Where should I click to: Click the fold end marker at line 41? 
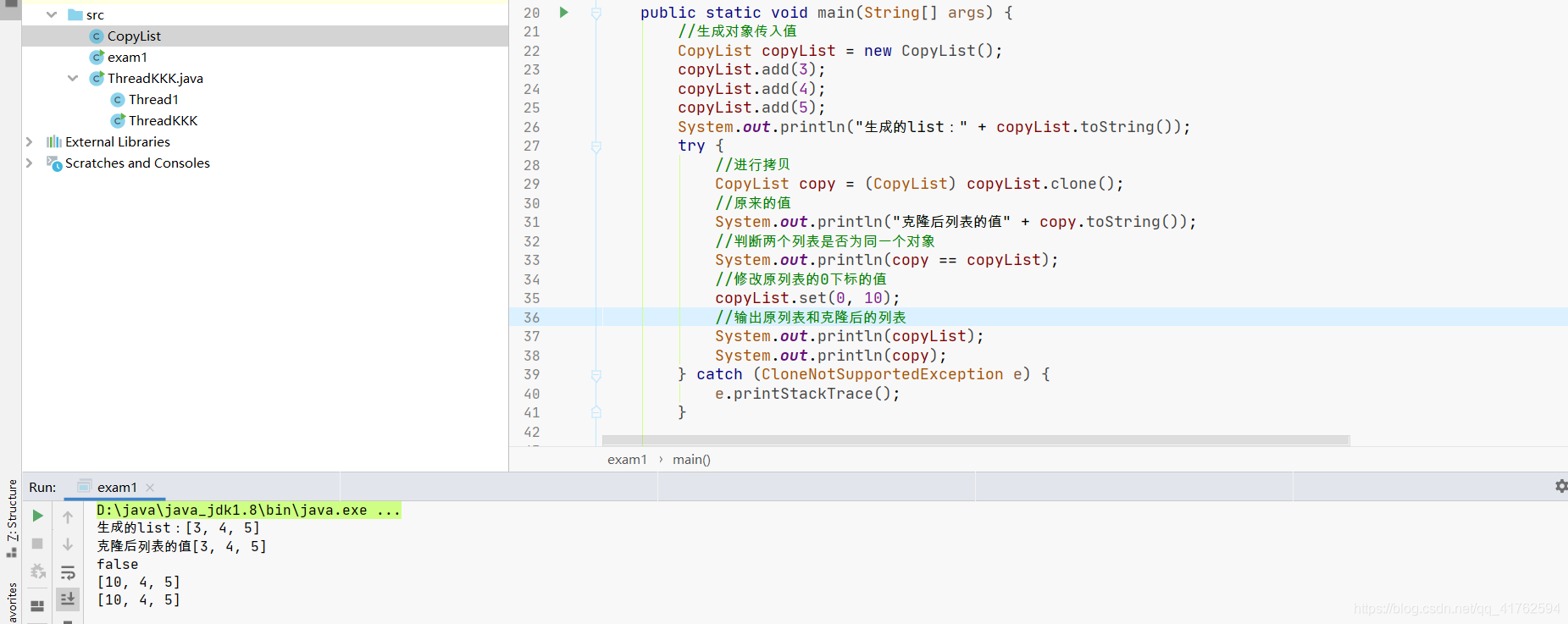click(596, 412)
